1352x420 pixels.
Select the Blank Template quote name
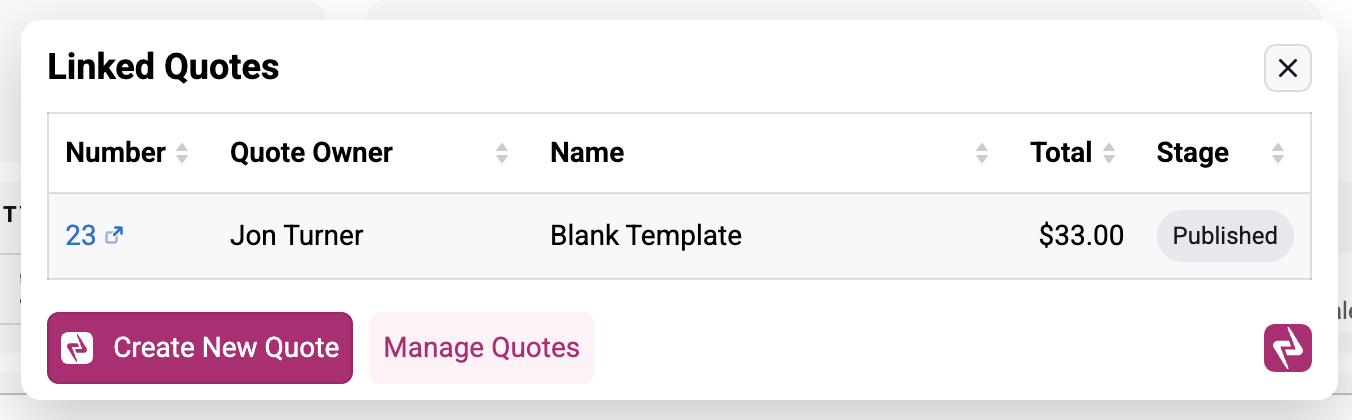(646, 236)
